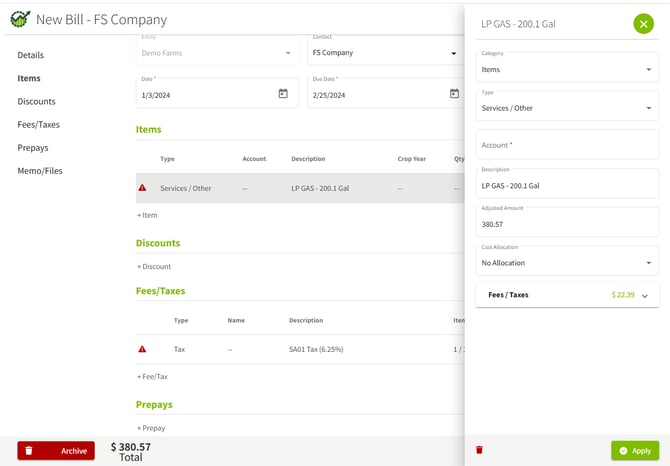Open the Date calendar picker icon
The width and height of the screenshot is (670, 466).
(283, 94)
